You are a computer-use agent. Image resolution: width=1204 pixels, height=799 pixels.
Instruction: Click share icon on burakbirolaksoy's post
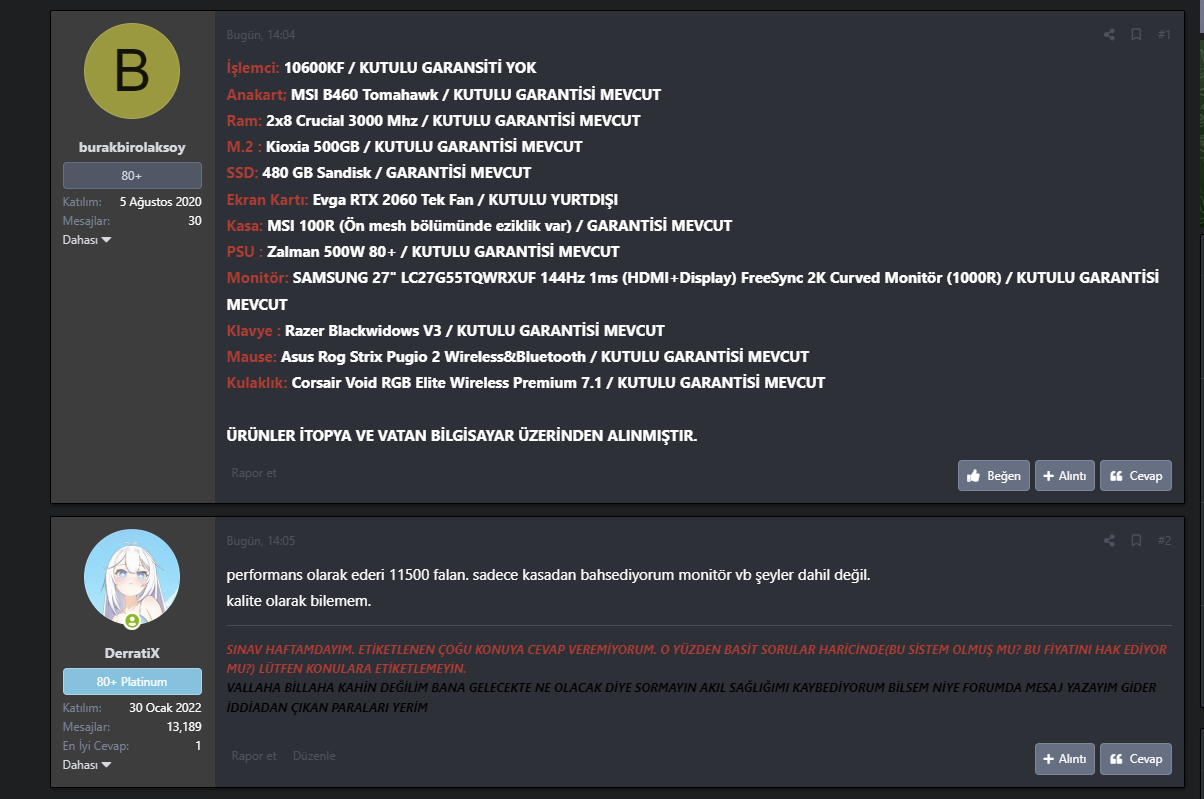[x=1109, y=35]
